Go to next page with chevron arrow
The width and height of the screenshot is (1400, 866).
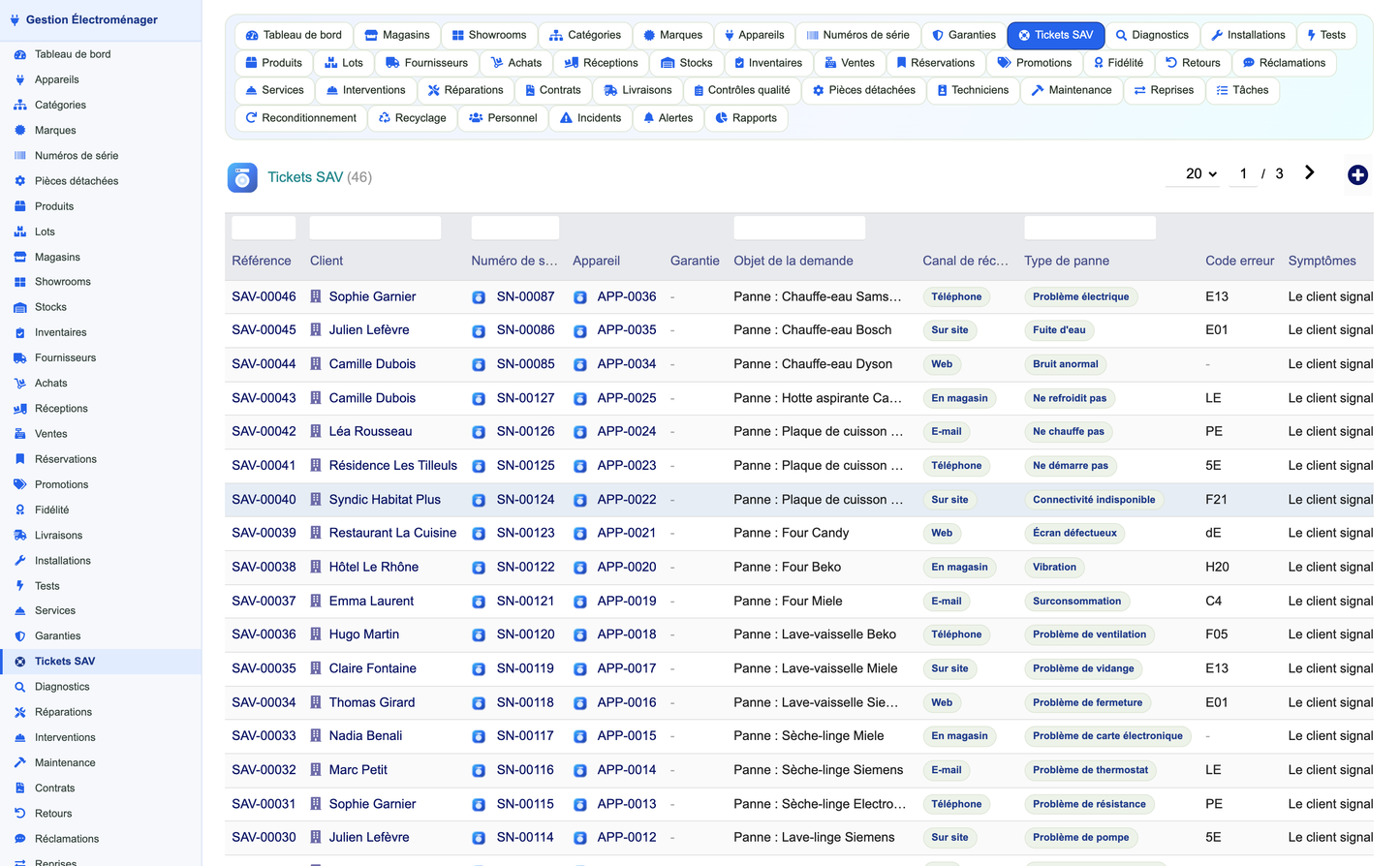(1309, 172)
